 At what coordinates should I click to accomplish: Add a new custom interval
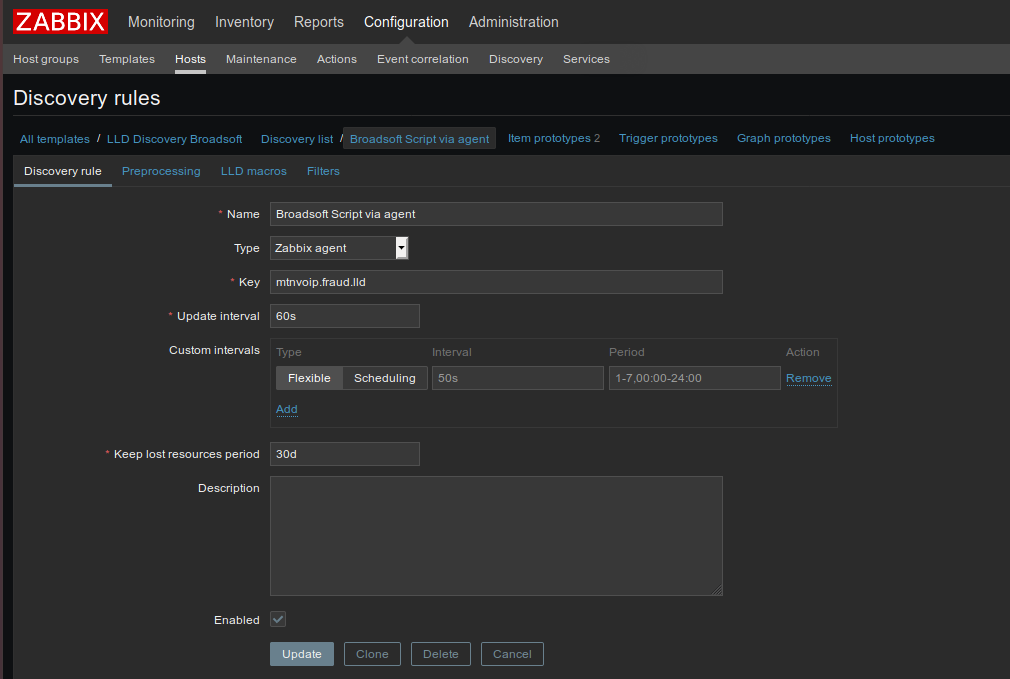pyautogui.click(x=286, y=409)
